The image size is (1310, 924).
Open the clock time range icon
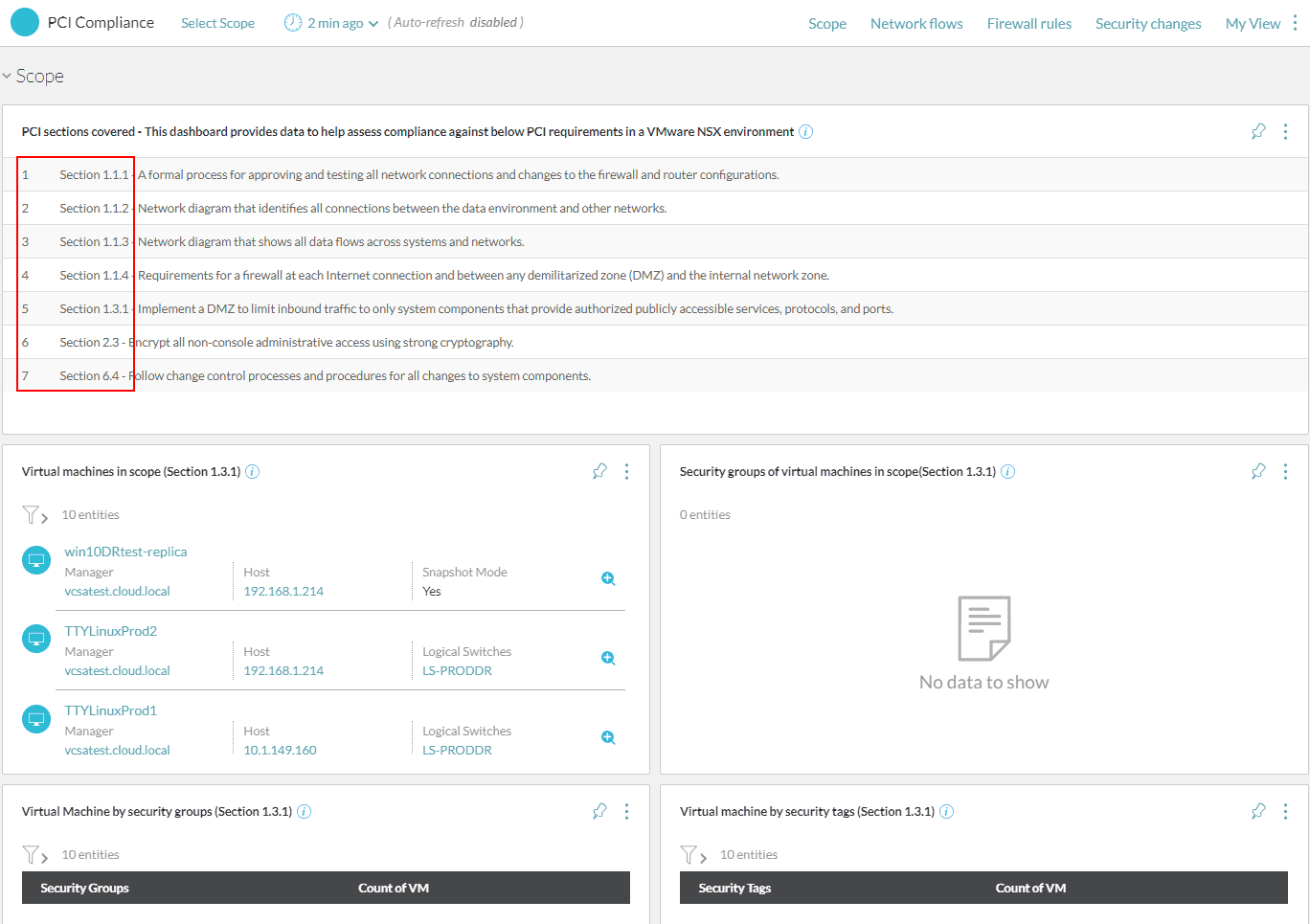(x=293, y=23)
